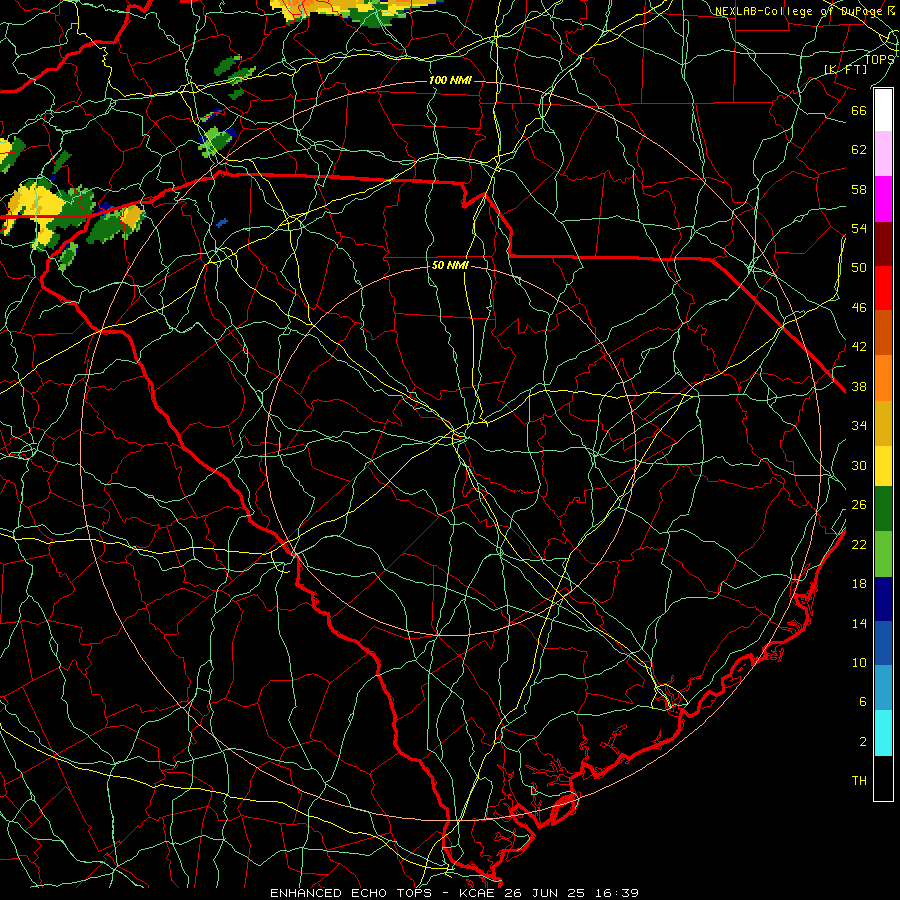Screen dimensions: 900x900
Task: Click the '34' legend value
Action: (859, 426)
